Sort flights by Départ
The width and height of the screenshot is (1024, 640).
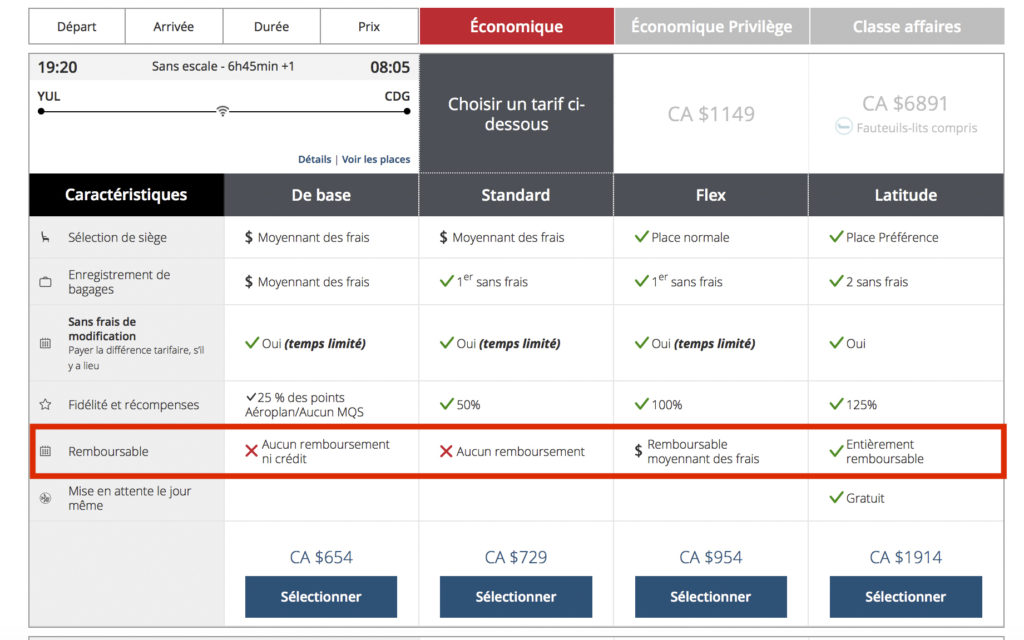click(x=78, y=27)
